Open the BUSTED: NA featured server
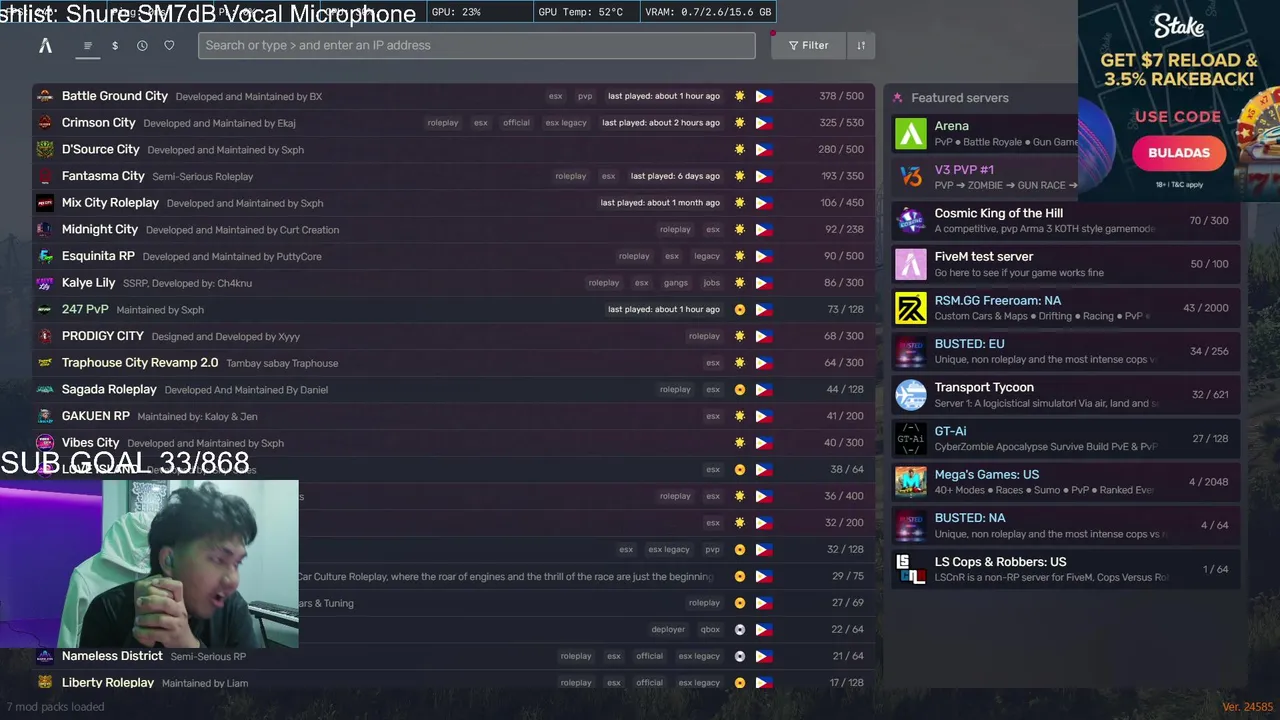 point(1065,525)
